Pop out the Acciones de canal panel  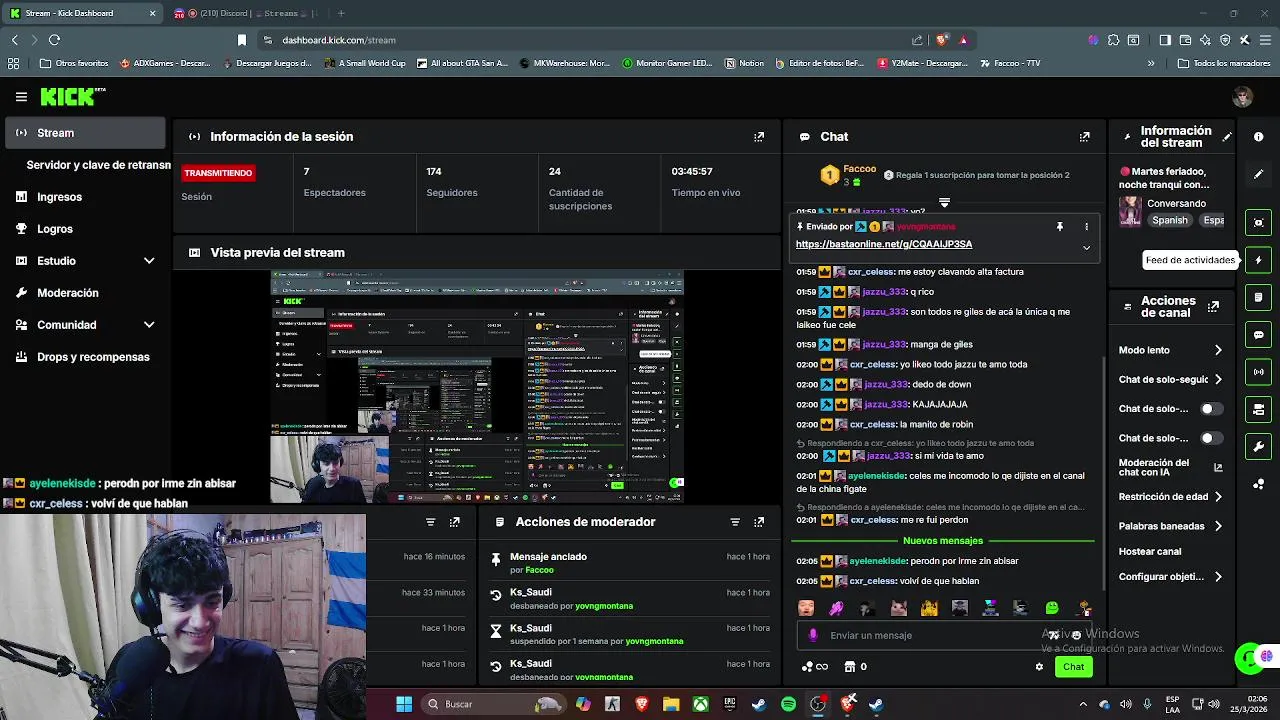tap(1213, 306)
